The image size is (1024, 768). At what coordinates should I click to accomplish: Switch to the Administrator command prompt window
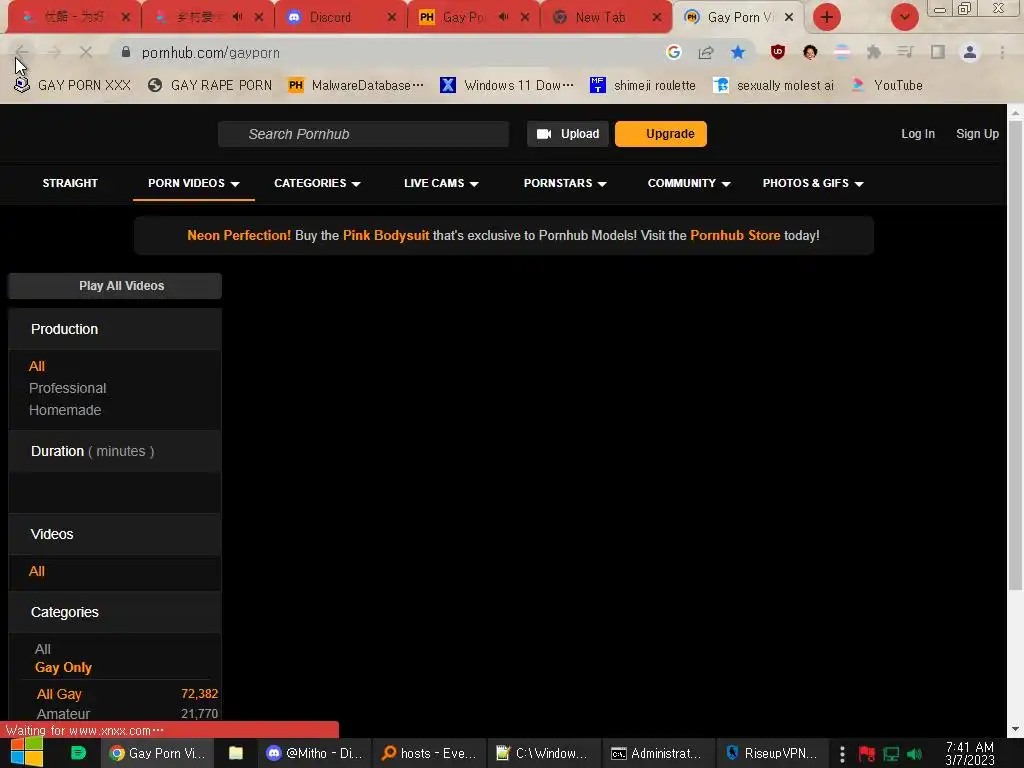[658, 754]
